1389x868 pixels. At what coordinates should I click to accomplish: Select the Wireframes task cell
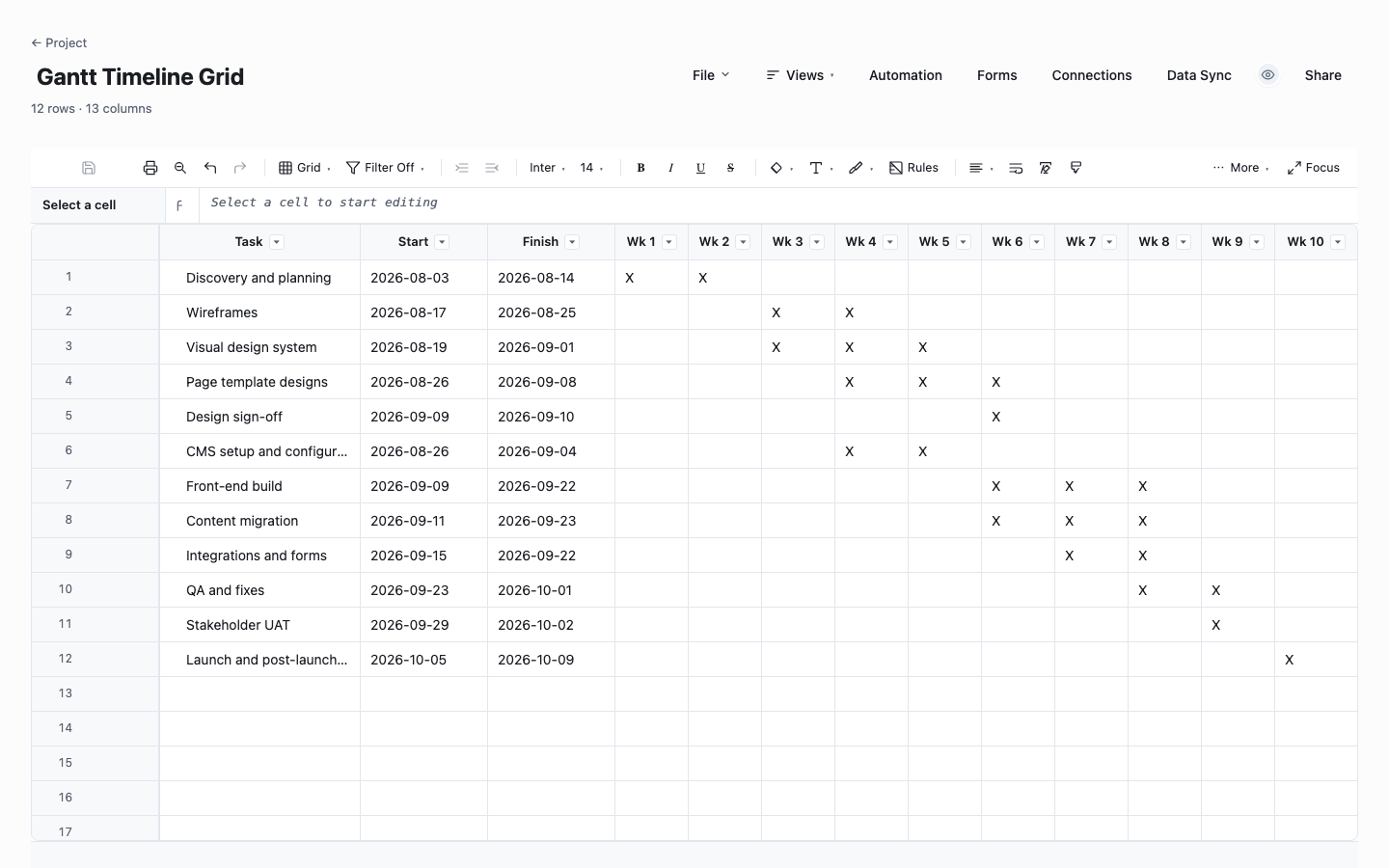tap(259, 312)
